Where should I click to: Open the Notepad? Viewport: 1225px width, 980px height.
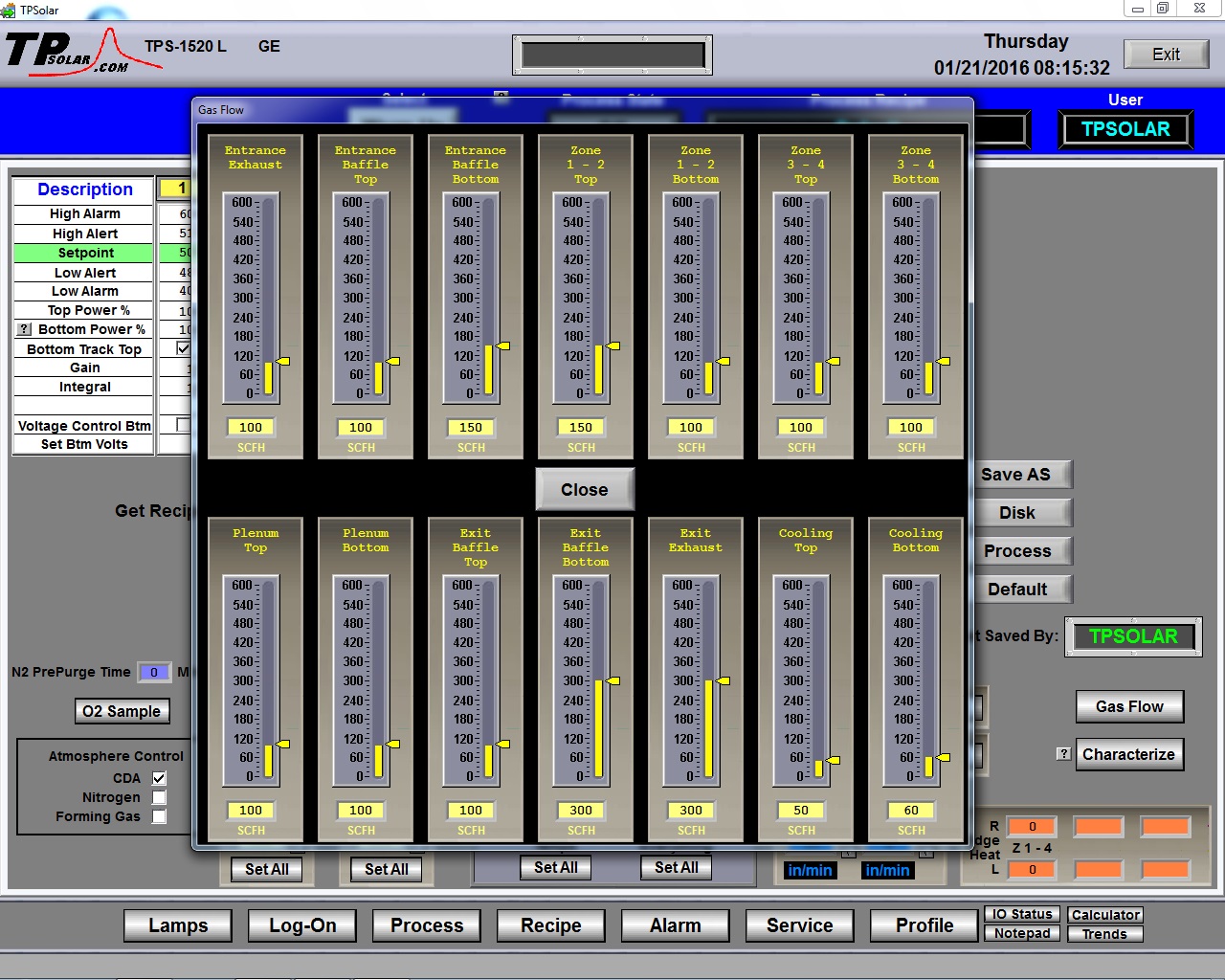click(x=1022, y=933)
